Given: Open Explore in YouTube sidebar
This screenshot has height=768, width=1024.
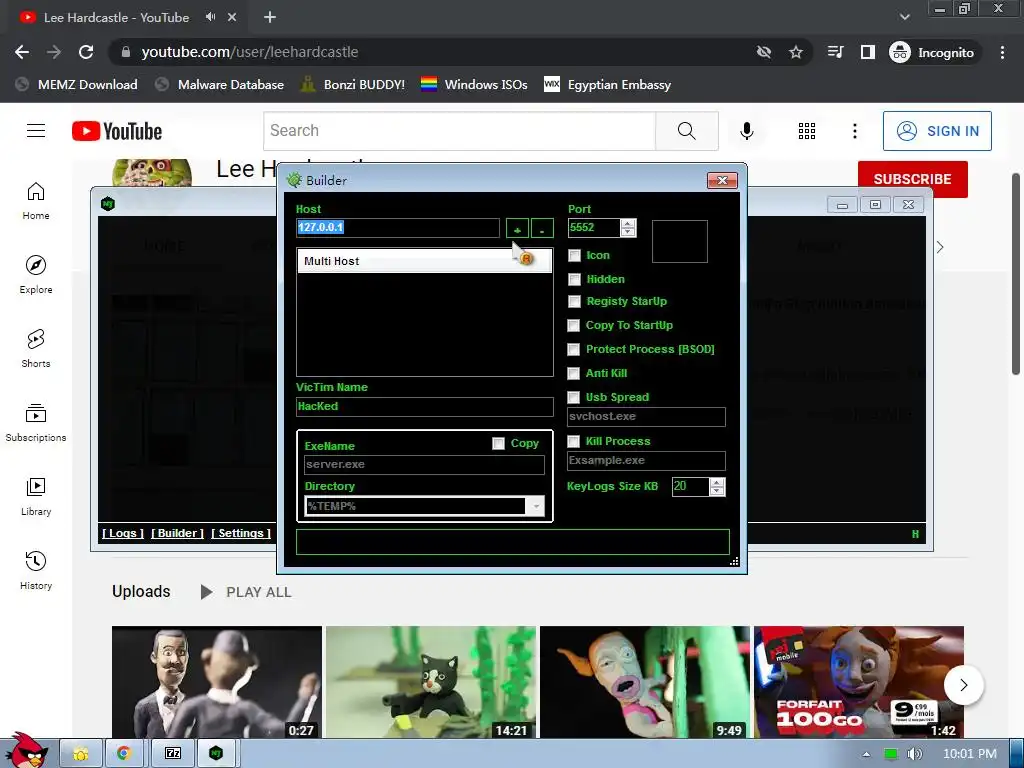Looking at the screenshot, I should coord(36,275).
